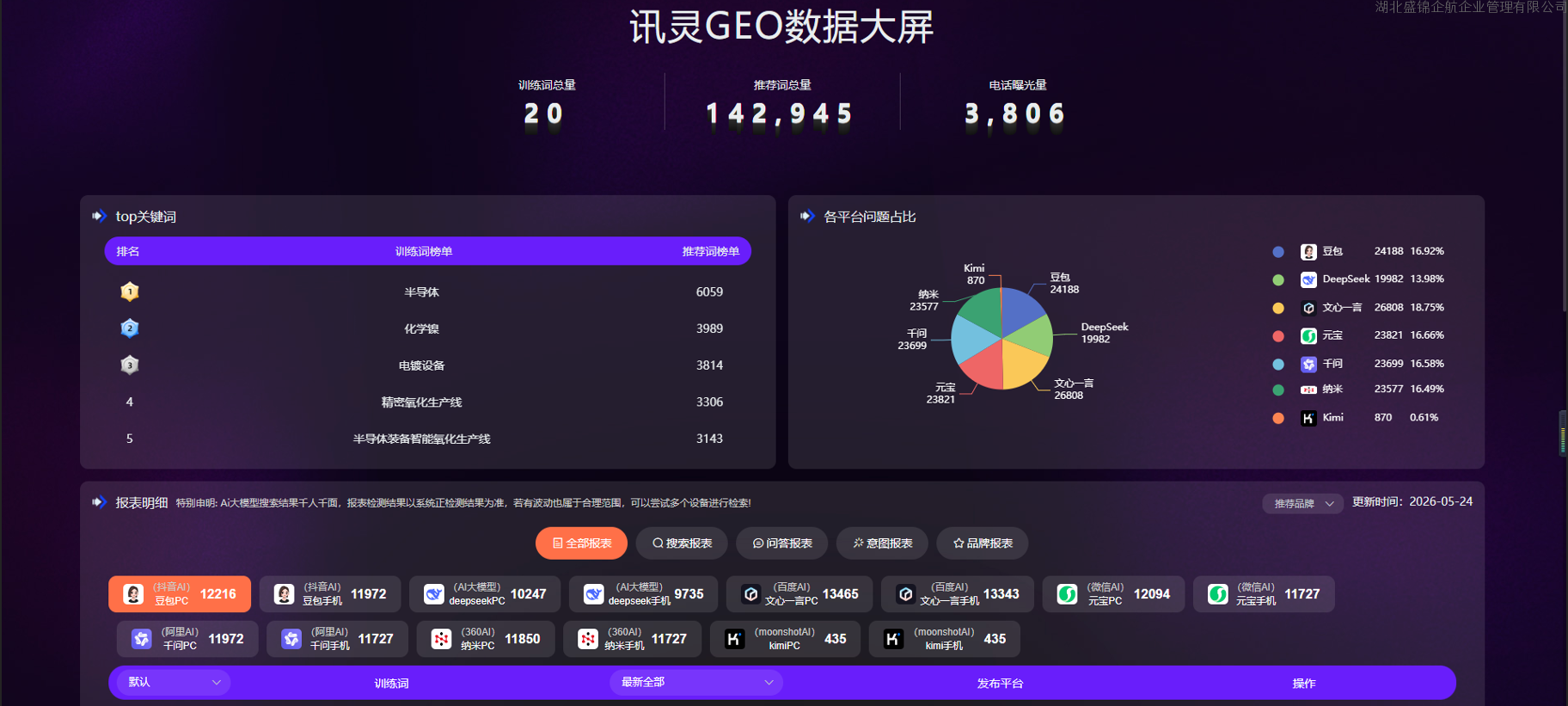Toggle 元宝 series via red legend dot
This screenshot has width=1568, height=706.
pyautogui.click(x=1278, y=336)
